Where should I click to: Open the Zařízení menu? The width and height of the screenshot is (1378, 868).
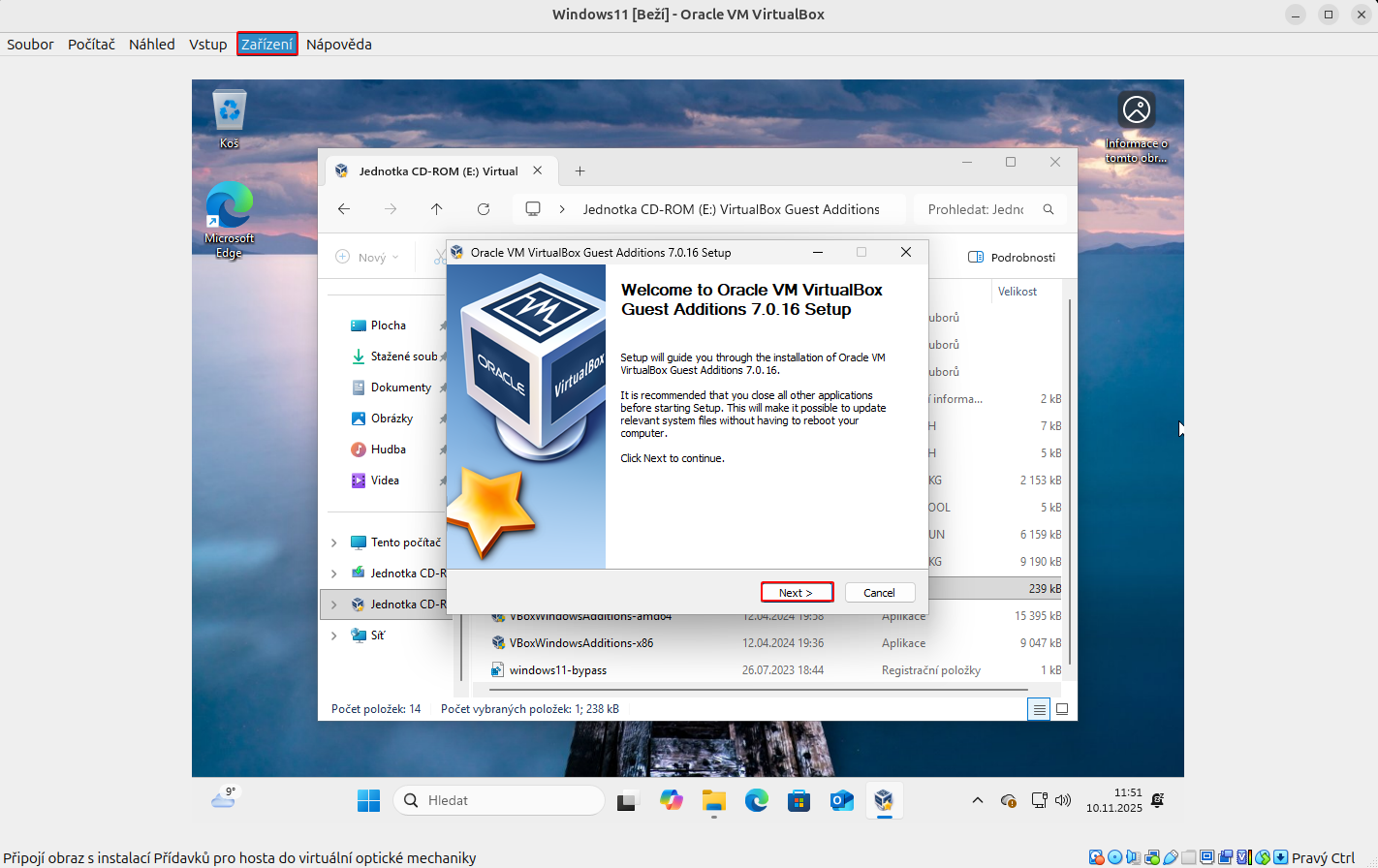pos(266,44)
